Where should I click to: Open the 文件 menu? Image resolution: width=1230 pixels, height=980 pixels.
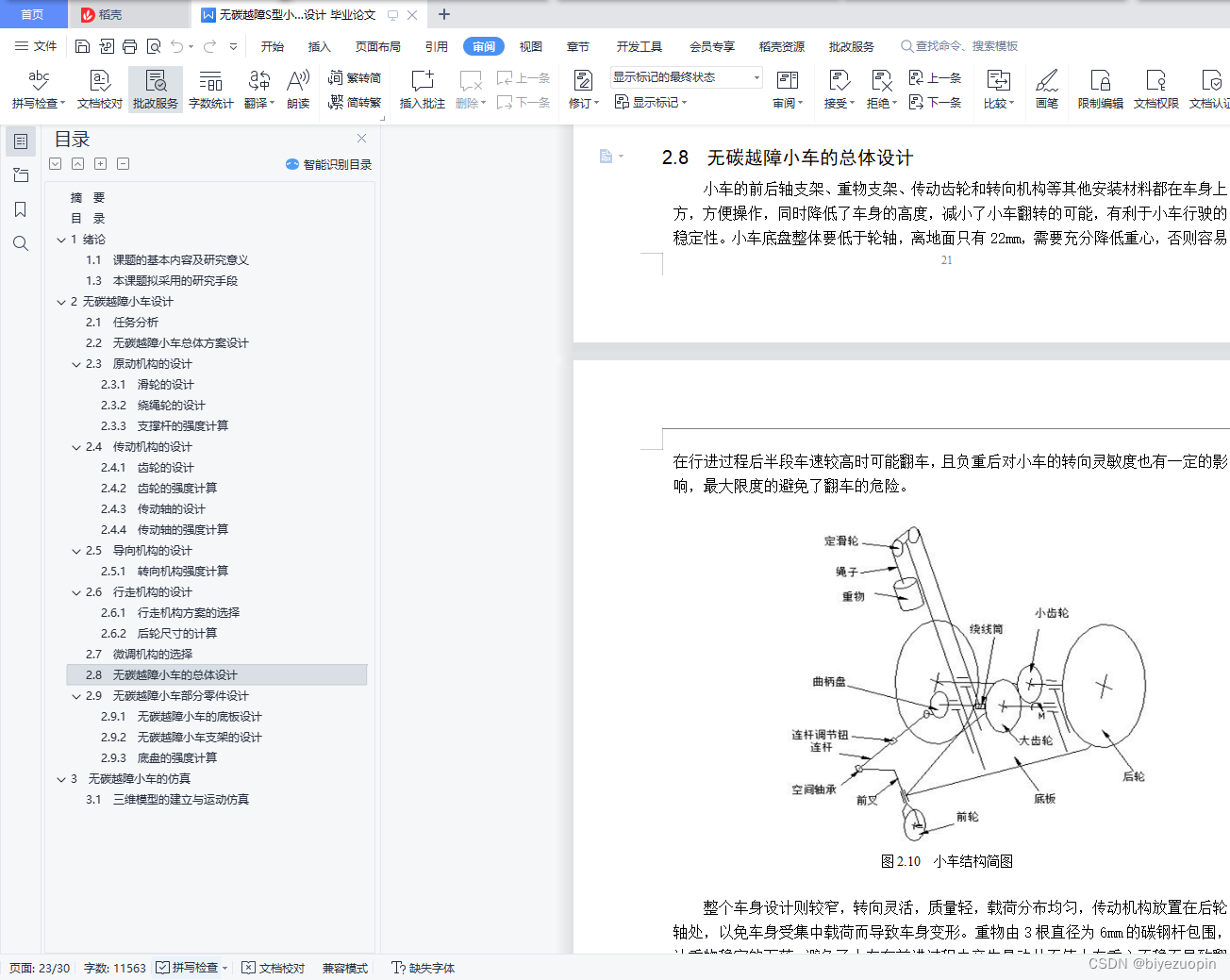[x=36, y=46]
